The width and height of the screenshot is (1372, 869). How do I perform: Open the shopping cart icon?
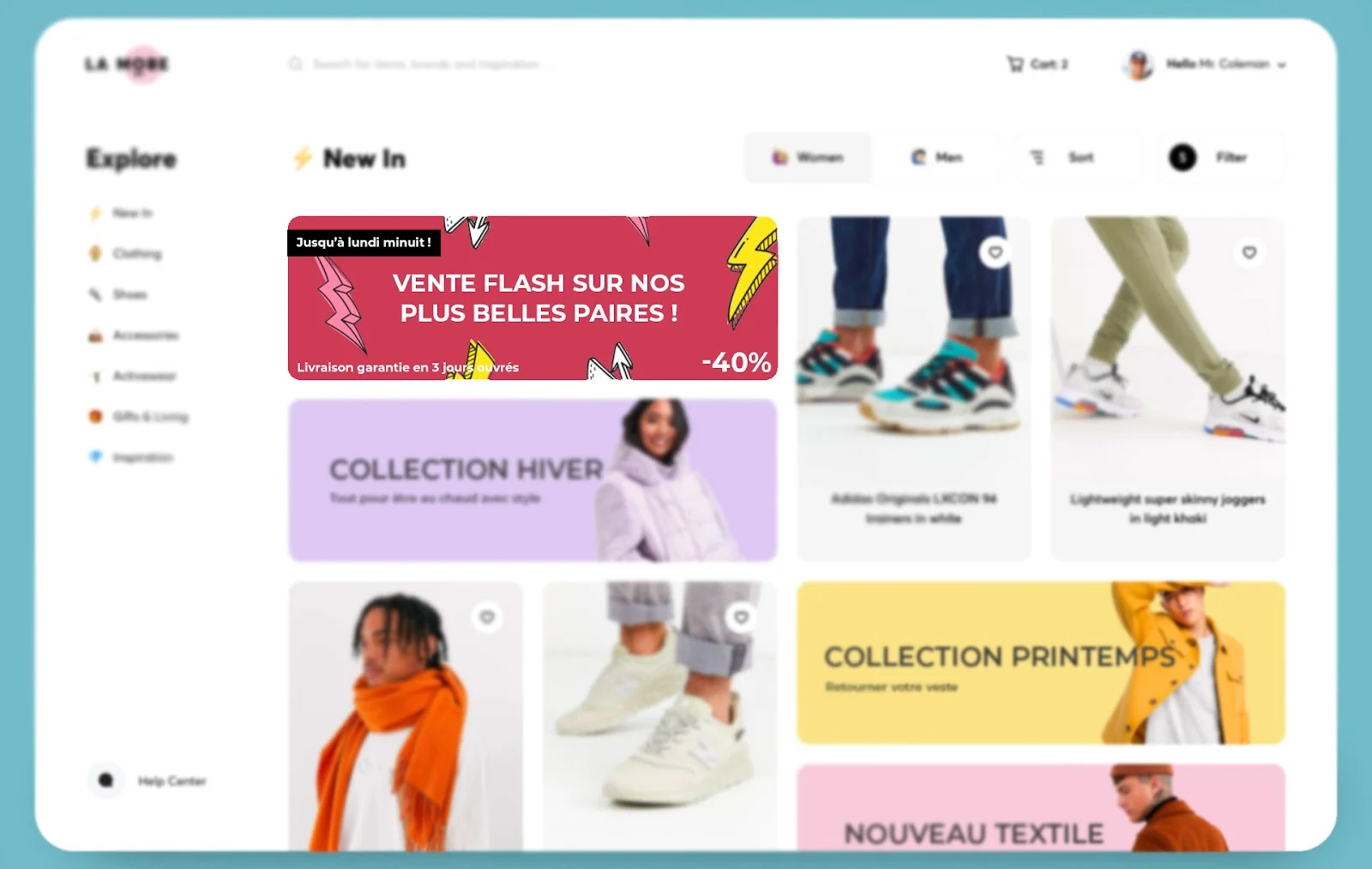[1015, 64]
